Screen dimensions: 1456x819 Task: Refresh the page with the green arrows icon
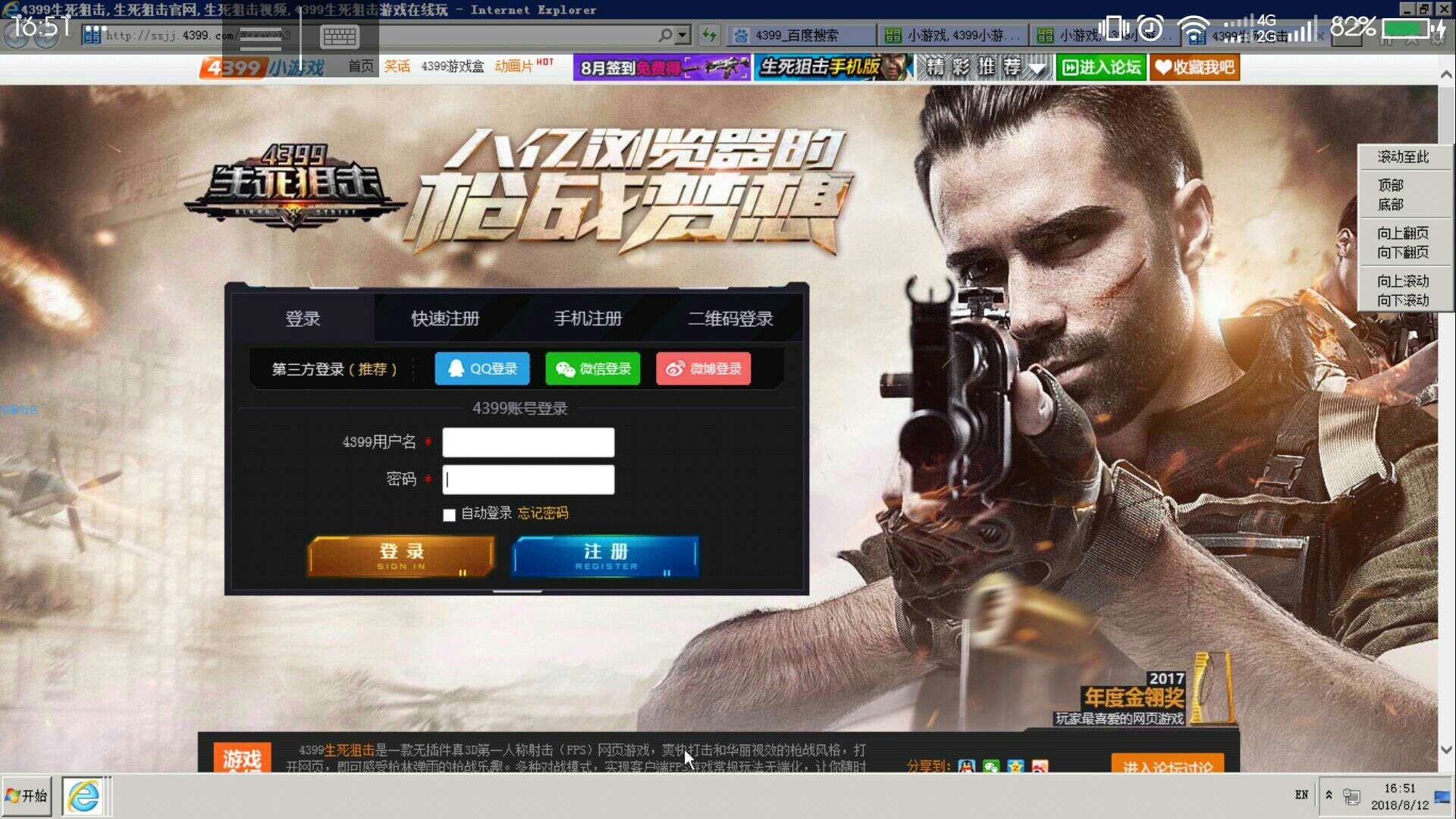(x=710, y=35)
